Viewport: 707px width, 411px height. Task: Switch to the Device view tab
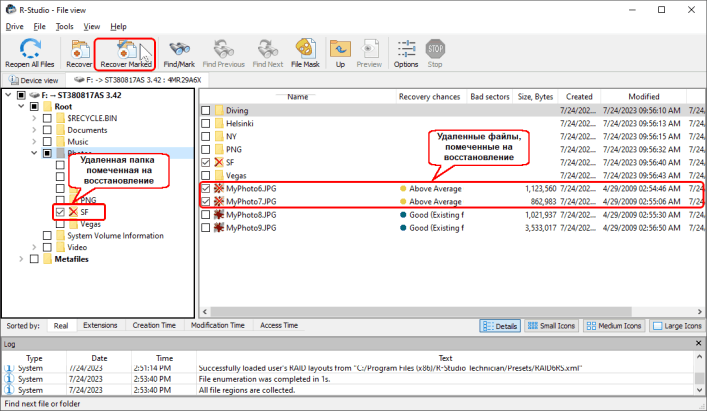[x=34, y=80]
